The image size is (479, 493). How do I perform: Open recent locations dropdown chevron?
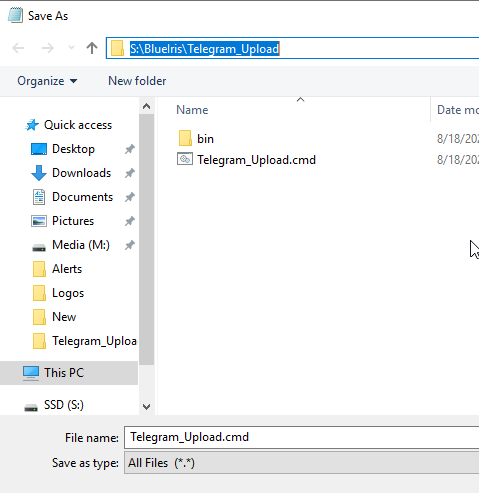click(71, 48)
